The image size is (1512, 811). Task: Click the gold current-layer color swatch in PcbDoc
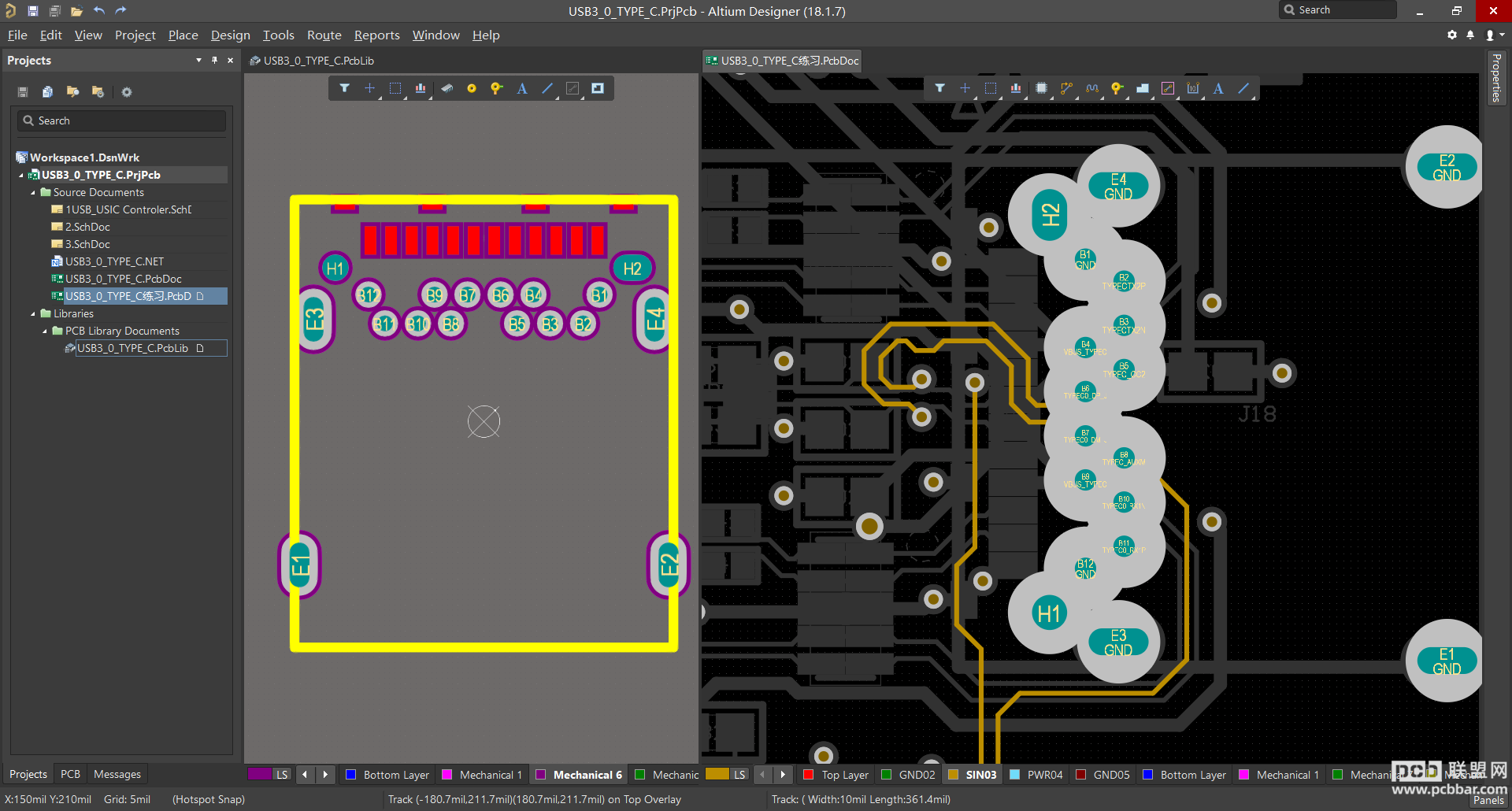[717, 774]
